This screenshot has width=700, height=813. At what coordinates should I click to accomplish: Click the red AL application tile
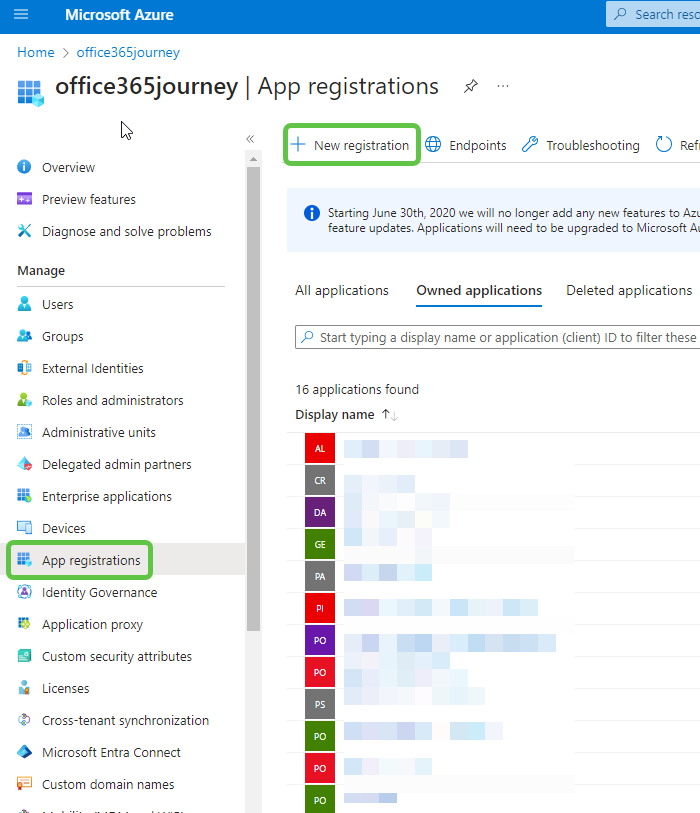coord(318,448)
